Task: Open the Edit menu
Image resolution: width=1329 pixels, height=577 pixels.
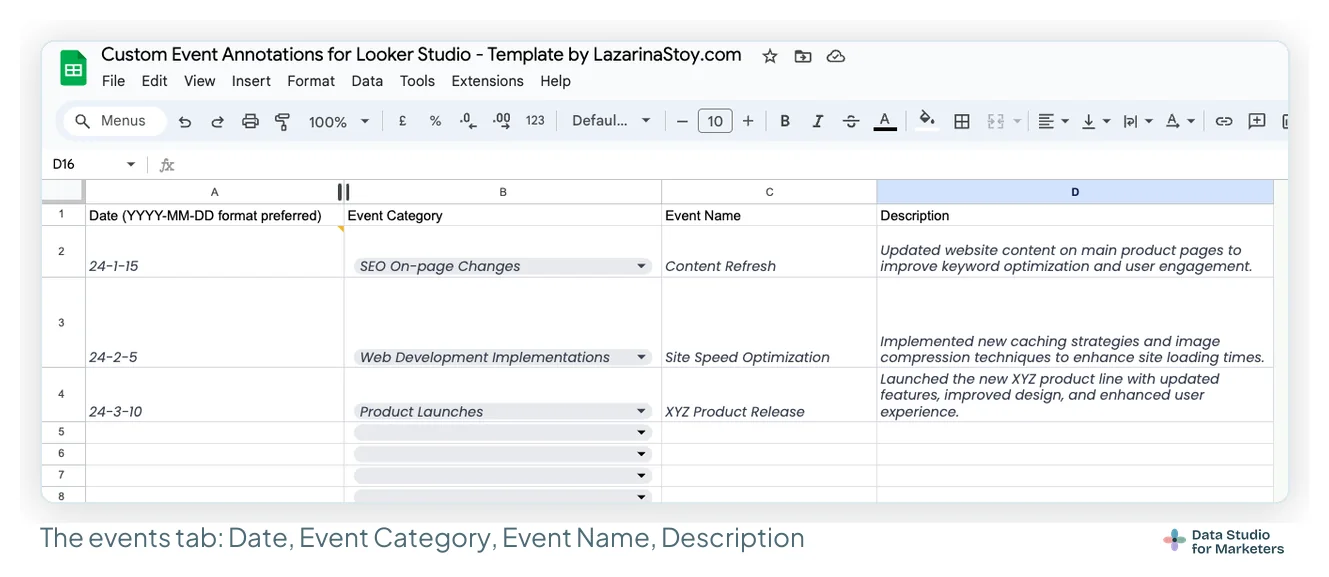Action: (x=154, y=81)
